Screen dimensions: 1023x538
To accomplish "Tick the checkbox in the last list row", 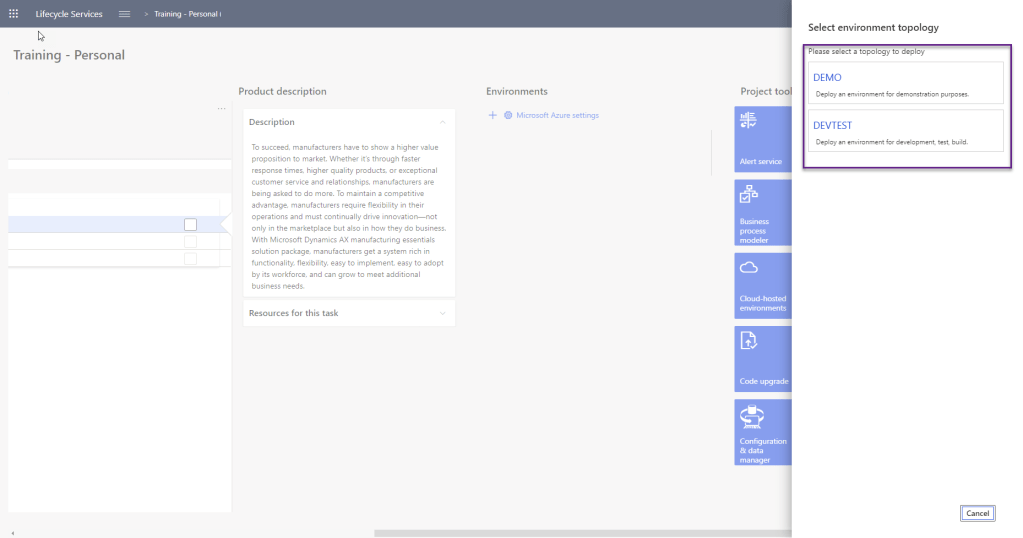I will point(190,259).
